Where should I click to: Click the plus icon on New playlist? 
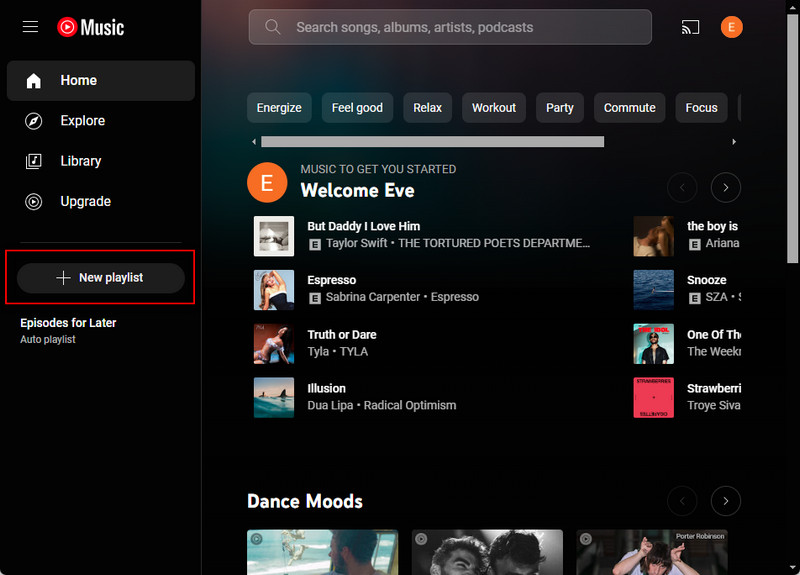63,278
